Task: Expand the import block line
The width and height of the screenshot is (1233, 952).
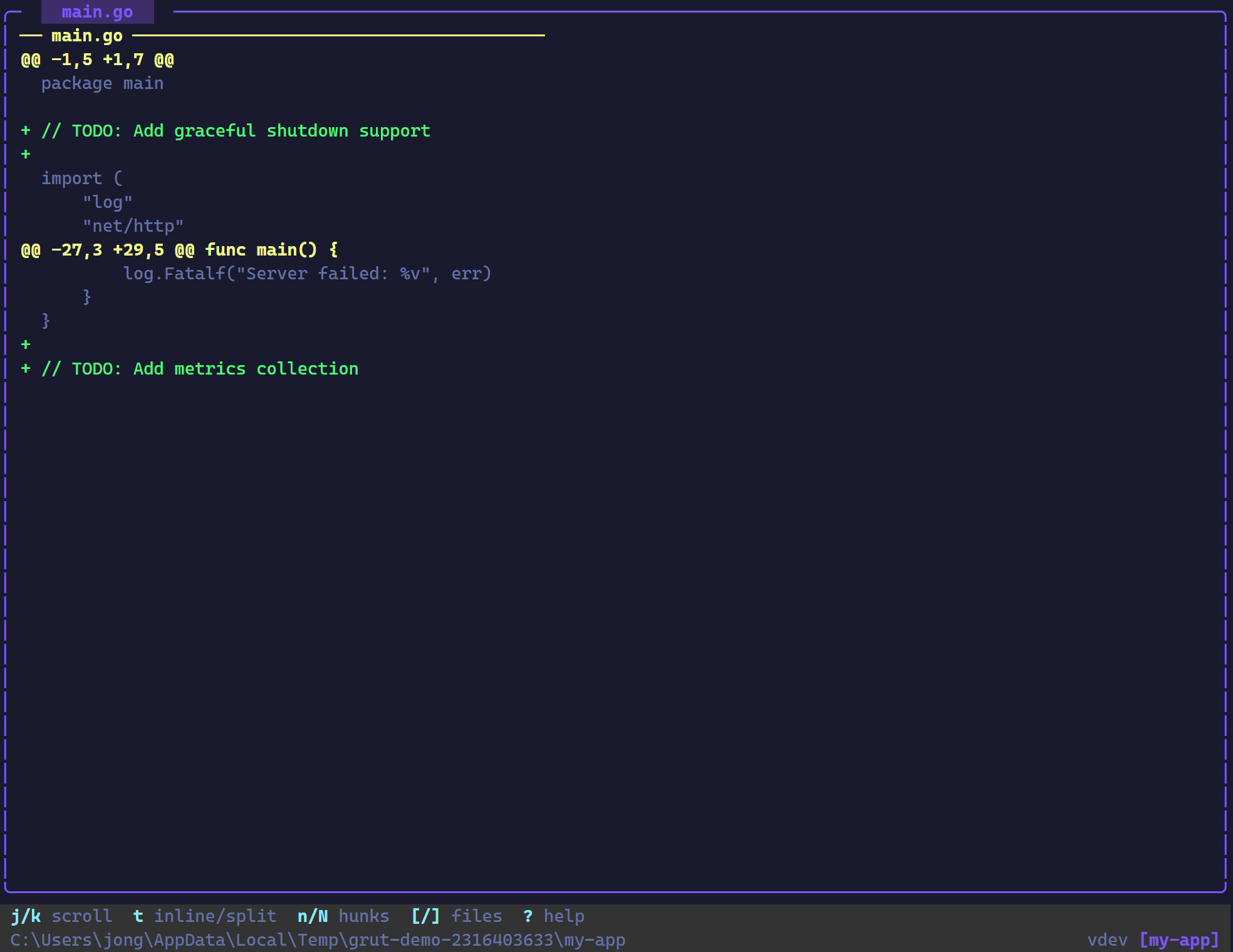Action: (82, 178)
